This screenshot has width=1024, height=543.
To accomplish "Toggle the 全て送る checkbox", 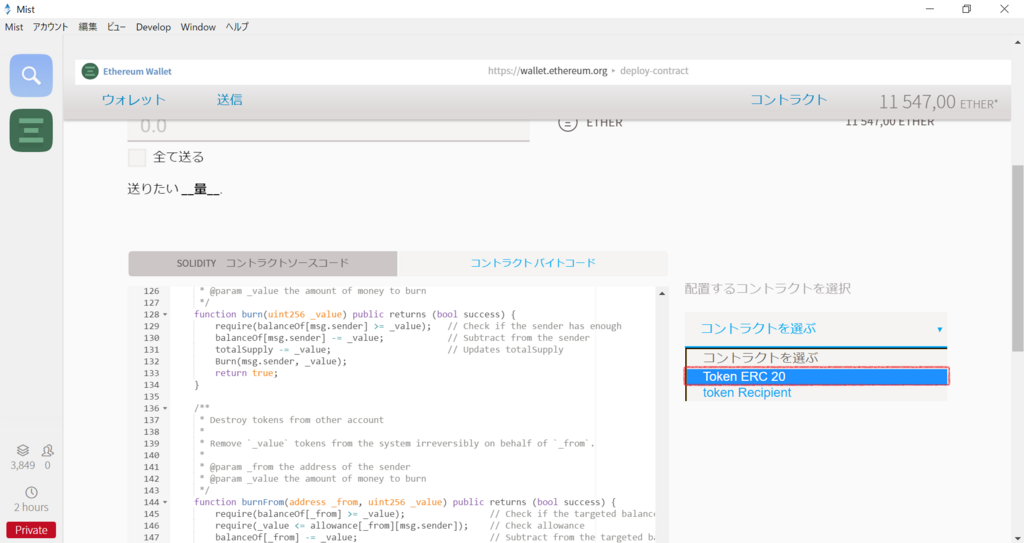I will [x=137, y=157].
